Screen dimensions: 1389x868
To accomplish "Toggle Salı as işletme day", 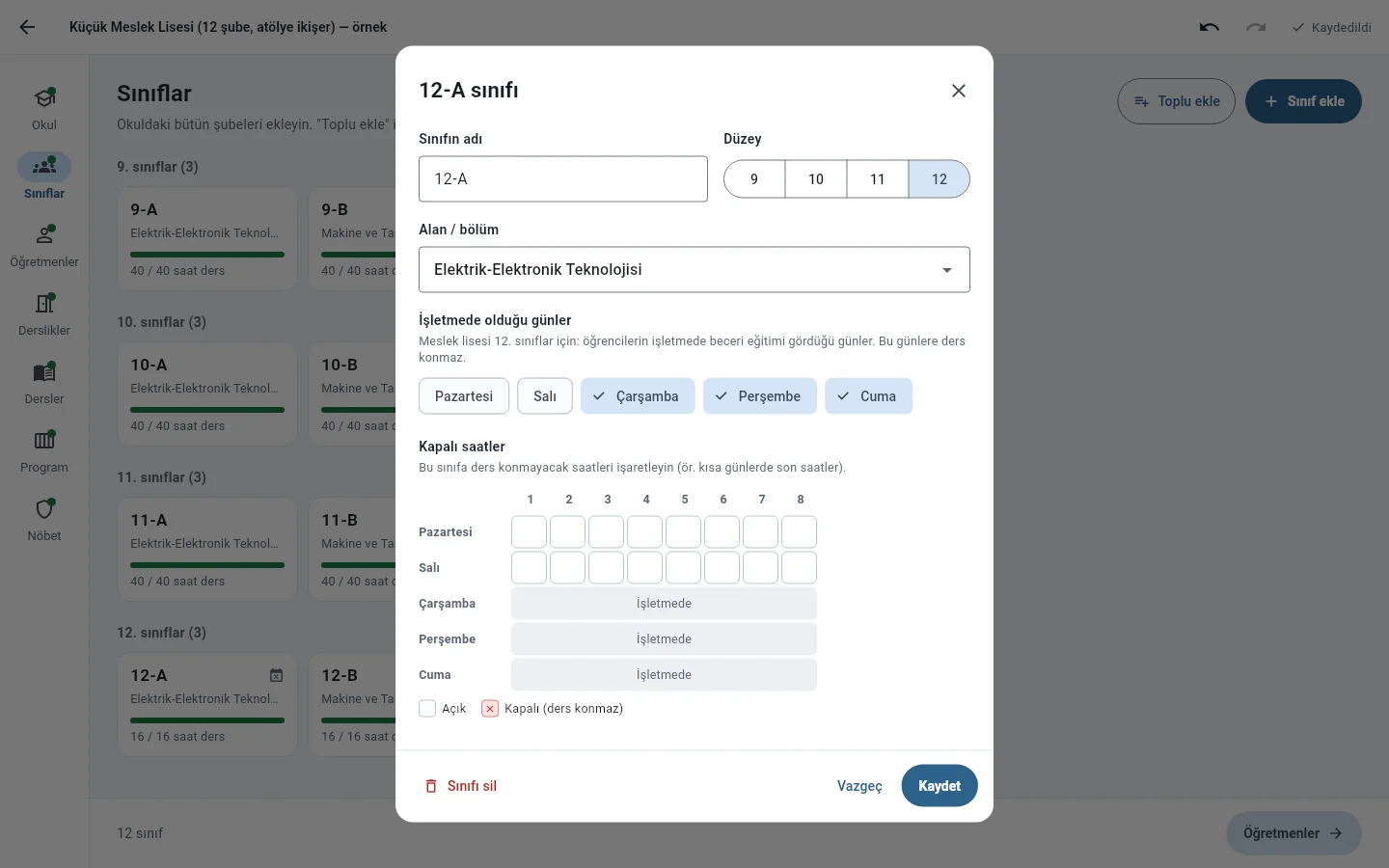I will tap(545, 396).
